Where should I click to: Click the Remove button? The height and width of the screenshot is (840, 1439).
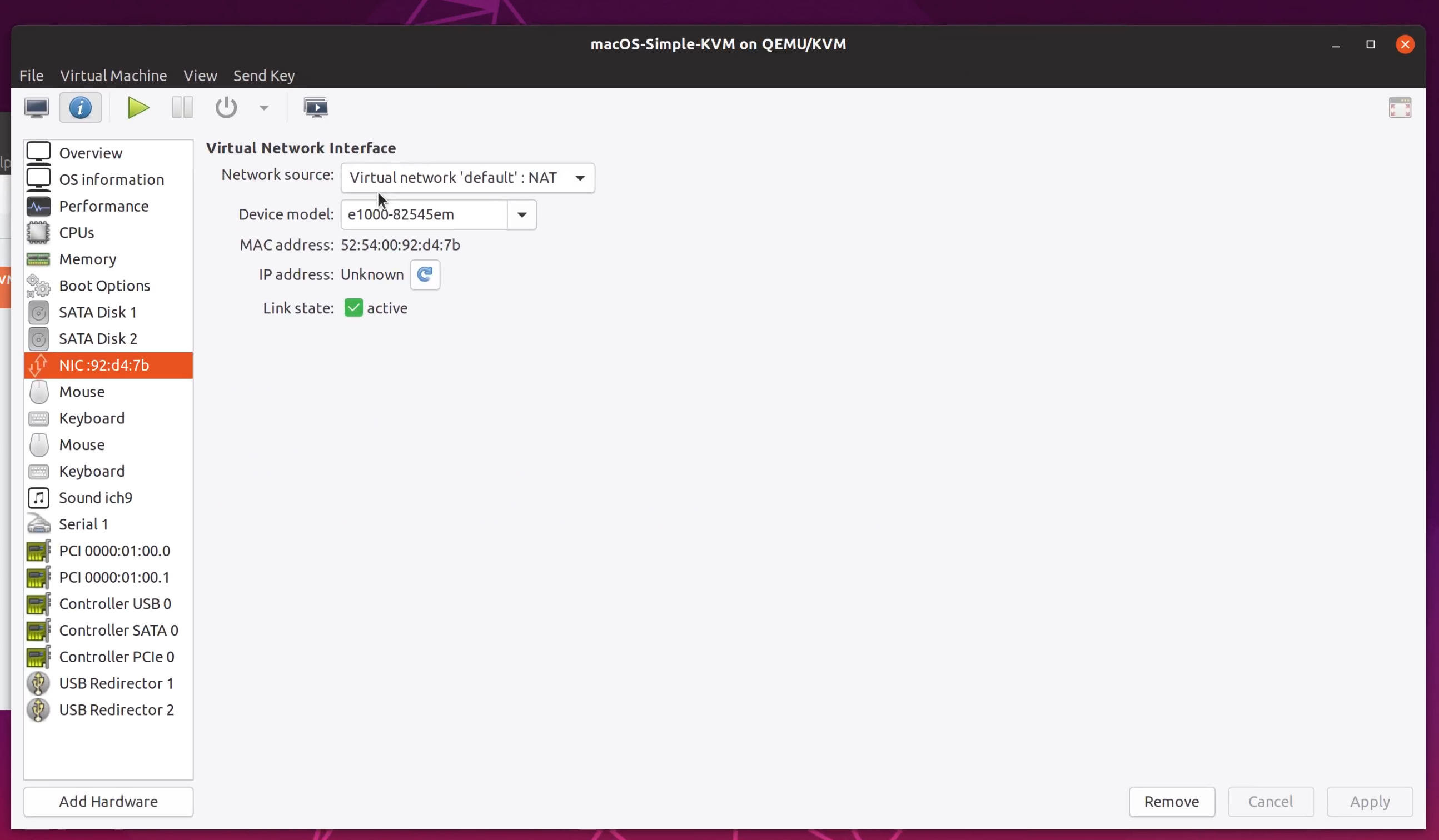[x=1171, y=802]
